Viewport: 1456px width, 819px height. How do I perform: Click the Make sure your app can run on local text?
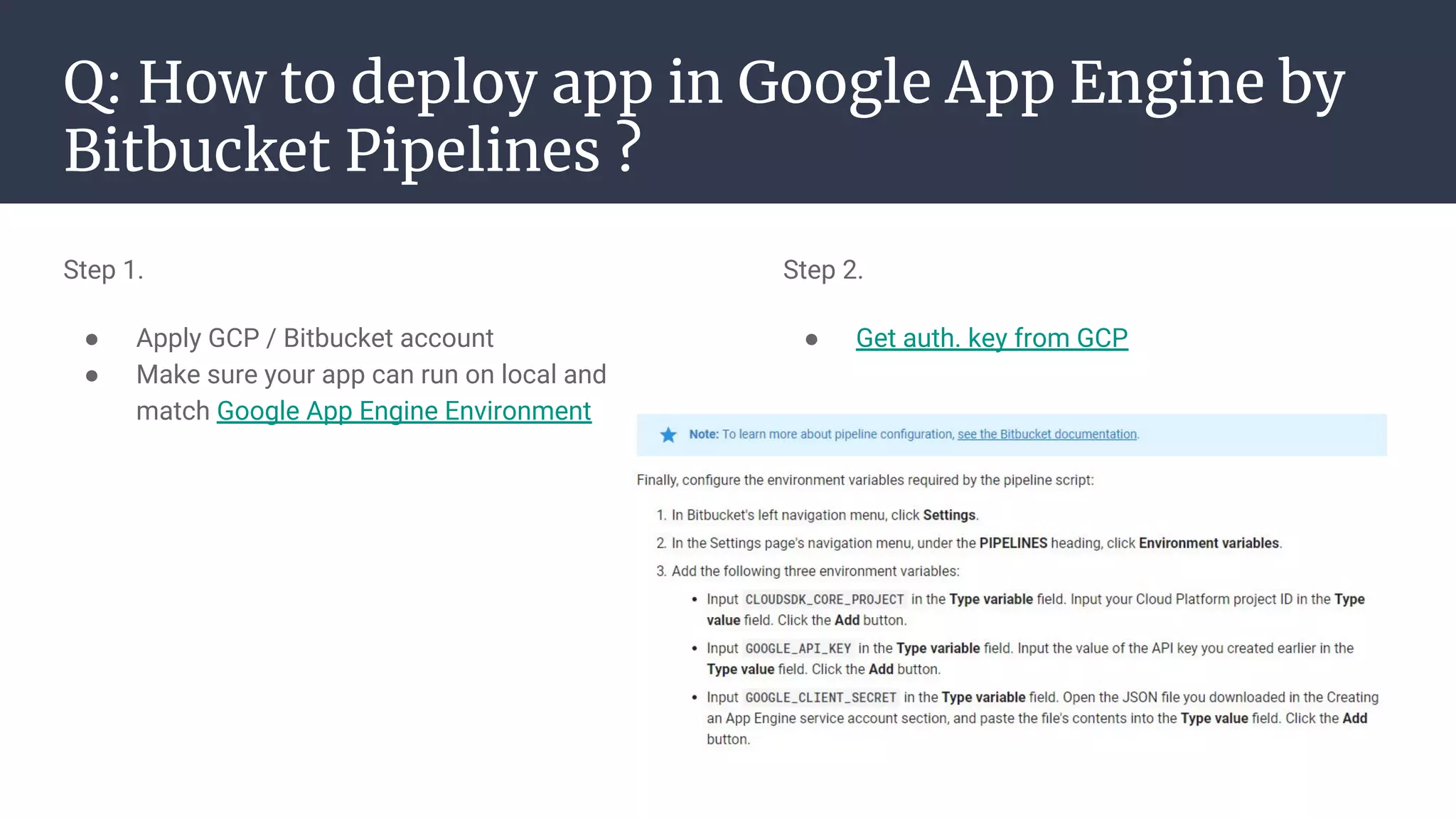click(x=371, y=375)
